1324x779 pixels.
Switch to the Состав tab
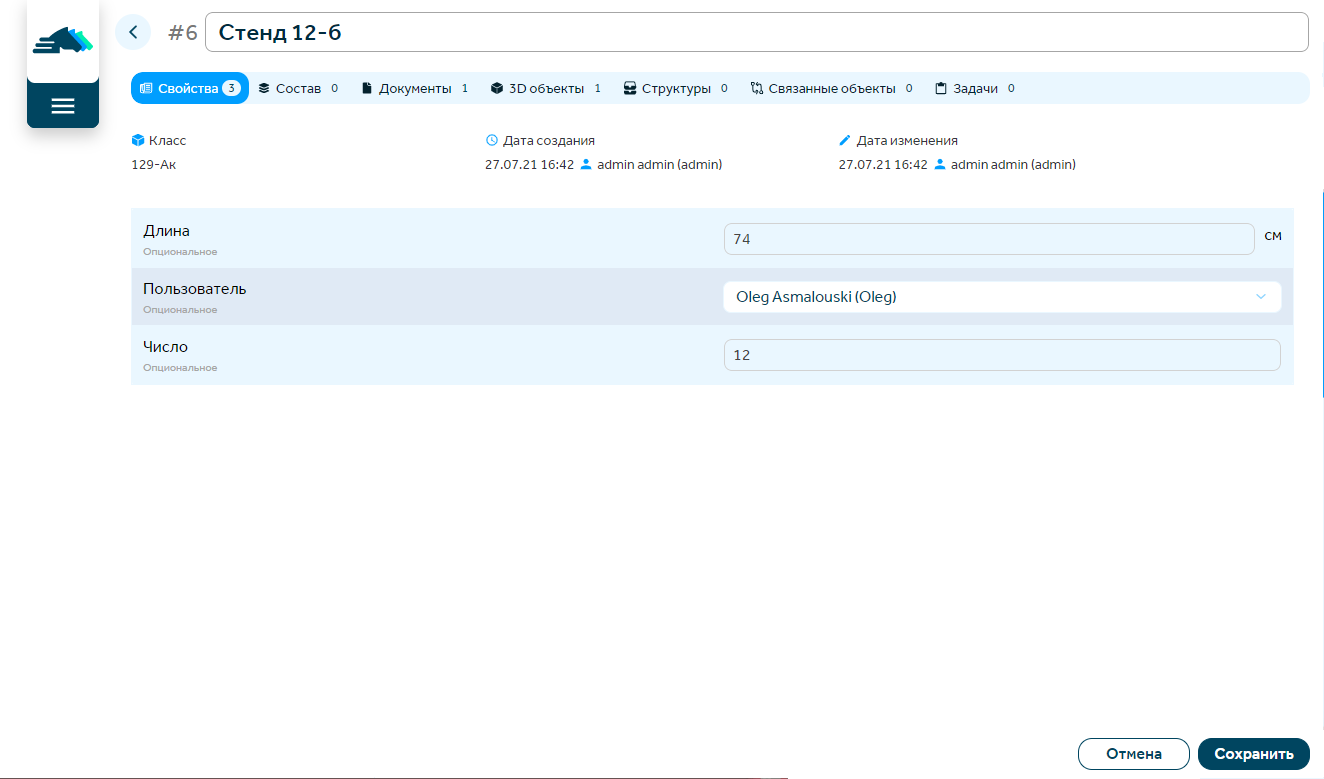(298, 88)
